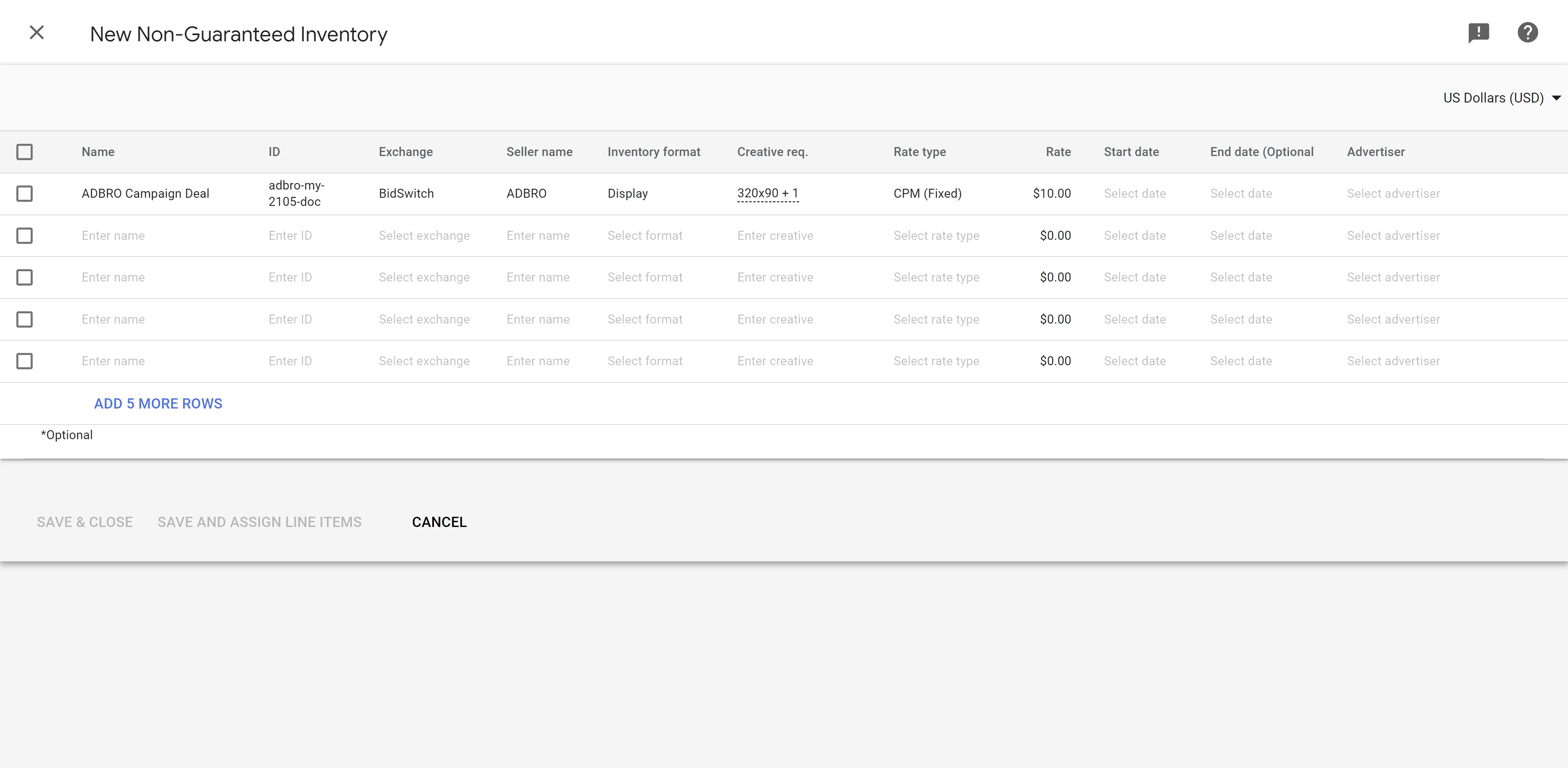Viewport: 1568px width, 768px height.
Task: Edit the $10.00 rate field
Action: coord(1051,194)
